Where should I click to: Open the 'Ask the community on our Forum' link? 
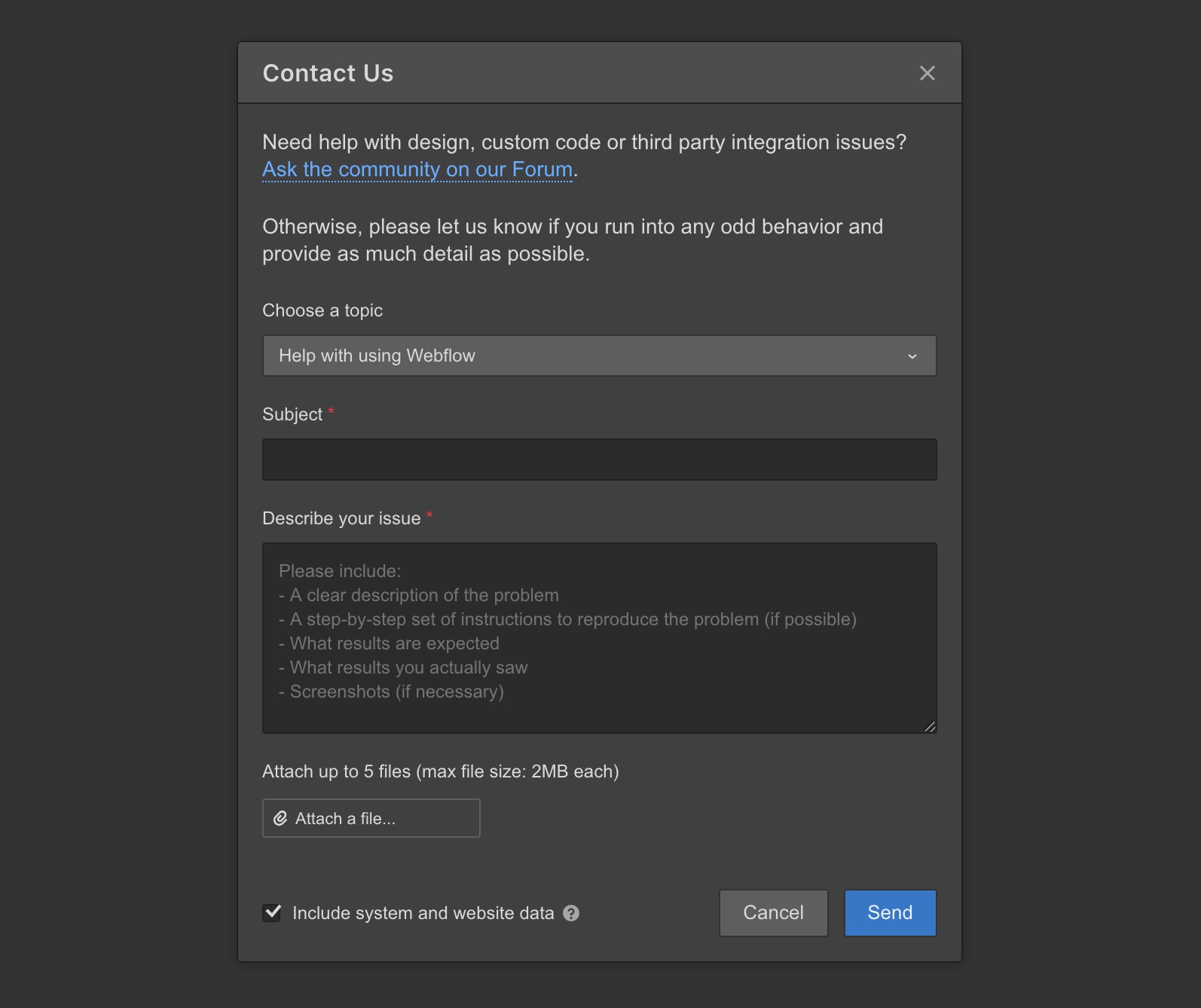coord(417,170)
